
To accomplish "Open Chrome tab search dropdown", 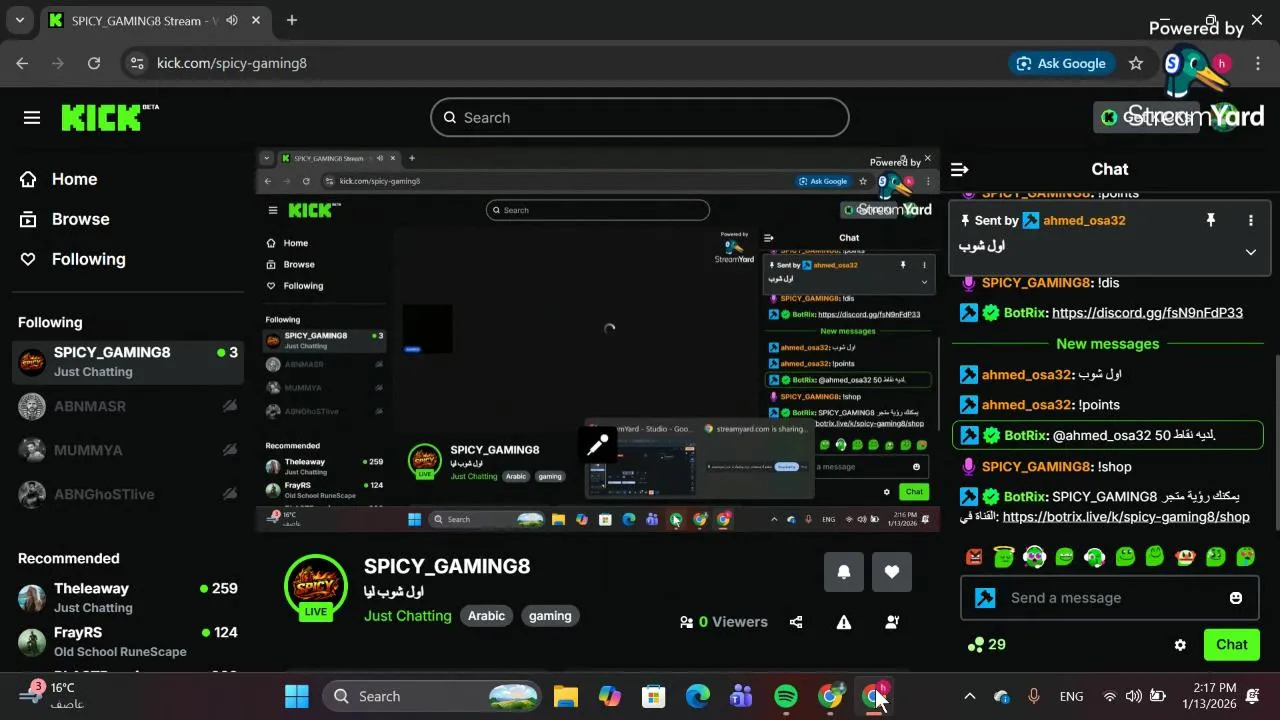I will point(19,20).
